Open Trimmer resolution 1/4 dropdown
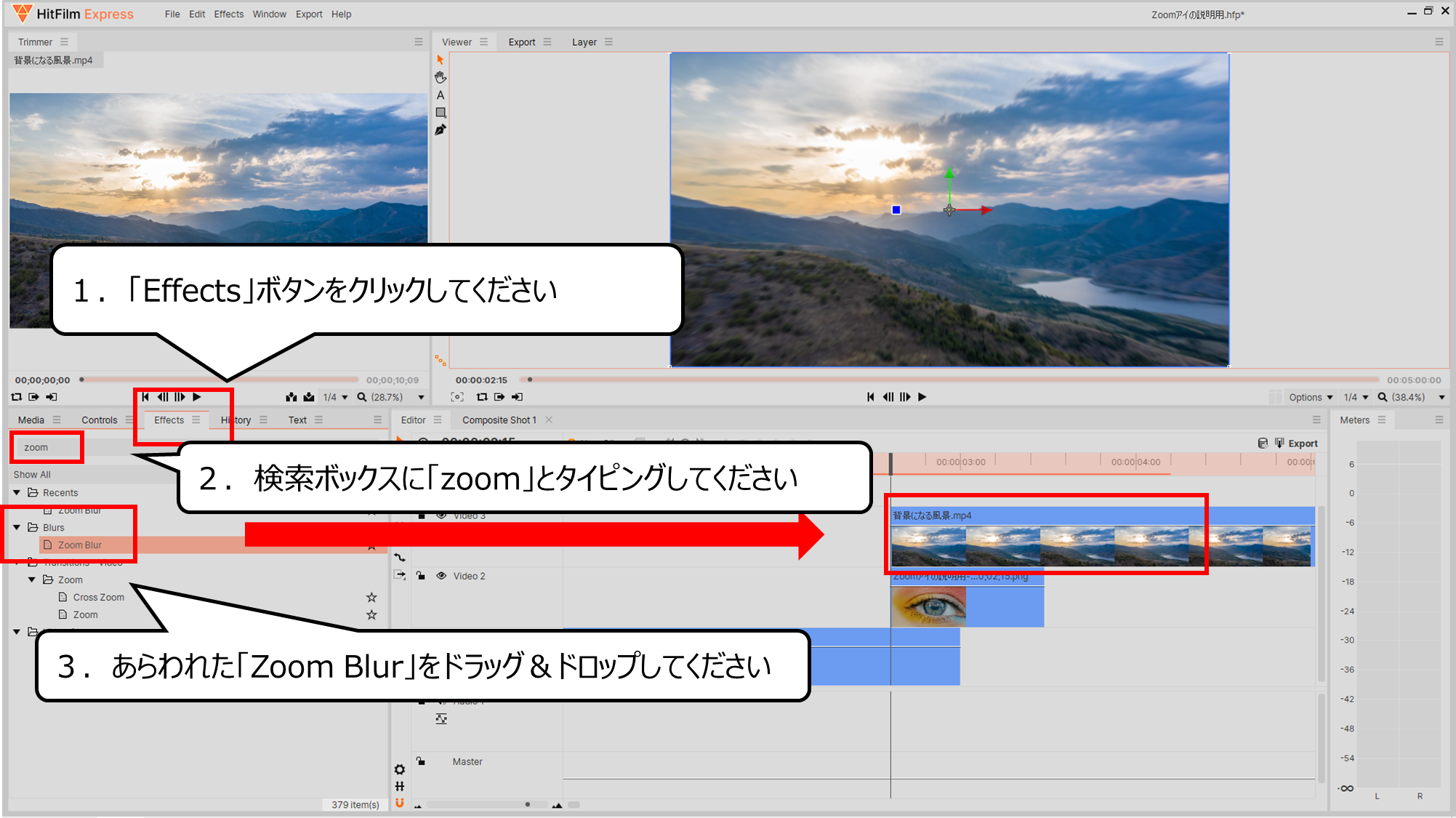The image size is (1456, 818). (336, 397)
